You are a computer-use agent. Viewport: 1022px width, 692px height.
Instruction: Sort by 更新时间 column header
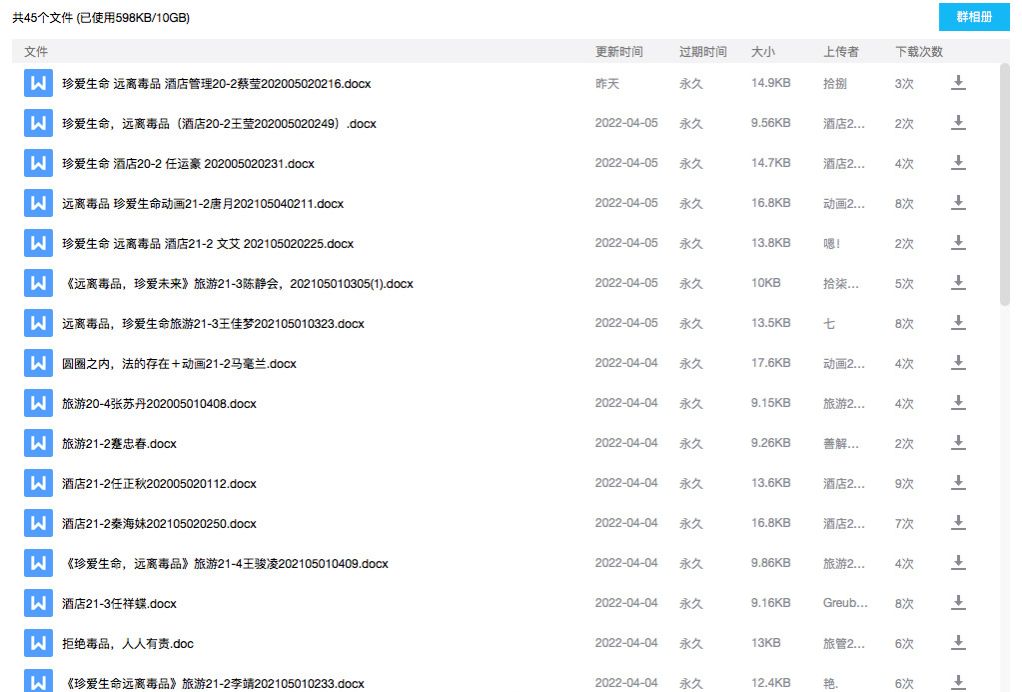tap(619, 51)
